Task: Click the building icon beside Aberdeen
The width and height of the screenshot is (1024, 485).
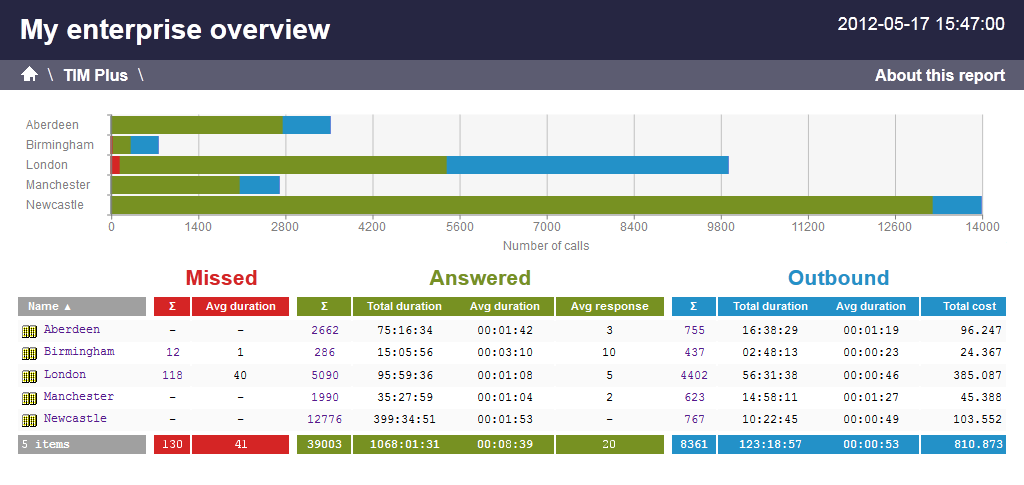Action: pos(29,330)
